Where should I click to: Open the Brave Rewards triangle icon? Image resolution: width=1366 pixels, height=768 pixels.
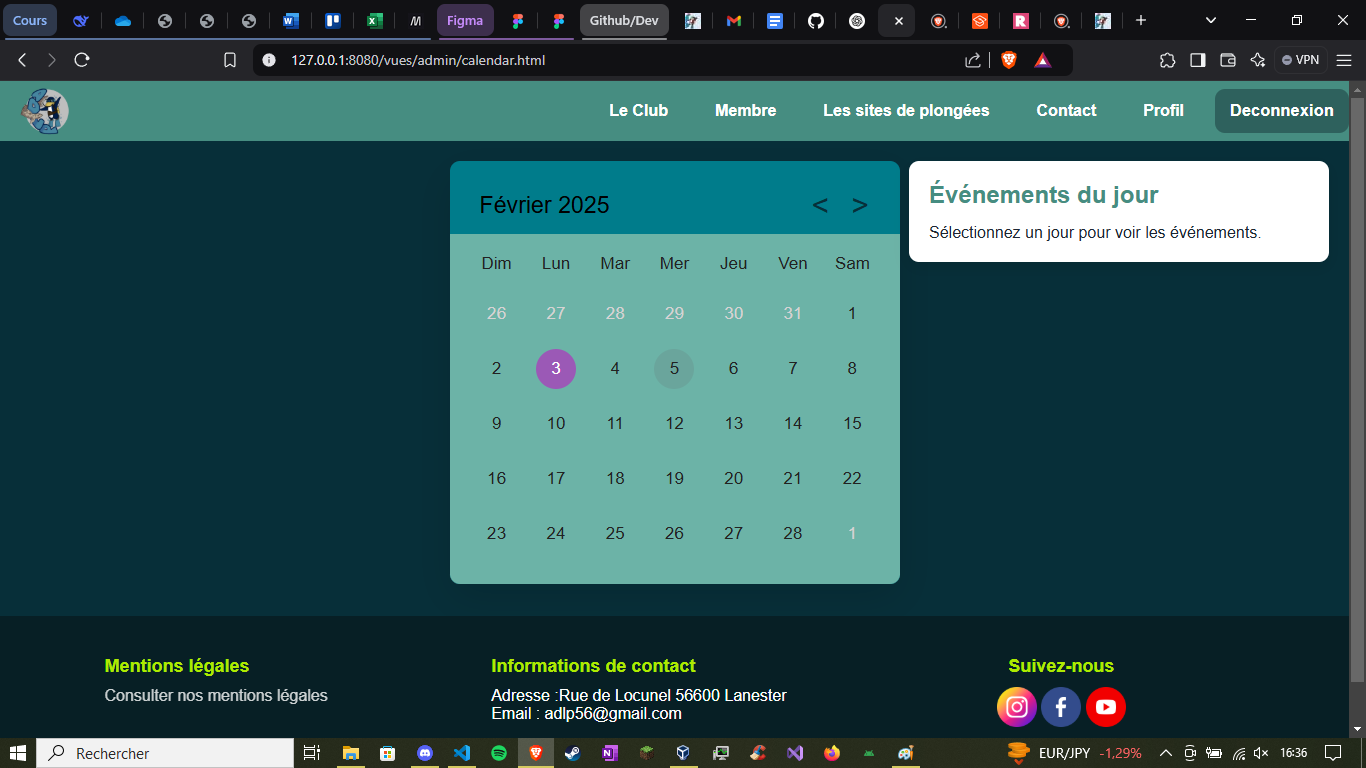tap(1043, 60)
